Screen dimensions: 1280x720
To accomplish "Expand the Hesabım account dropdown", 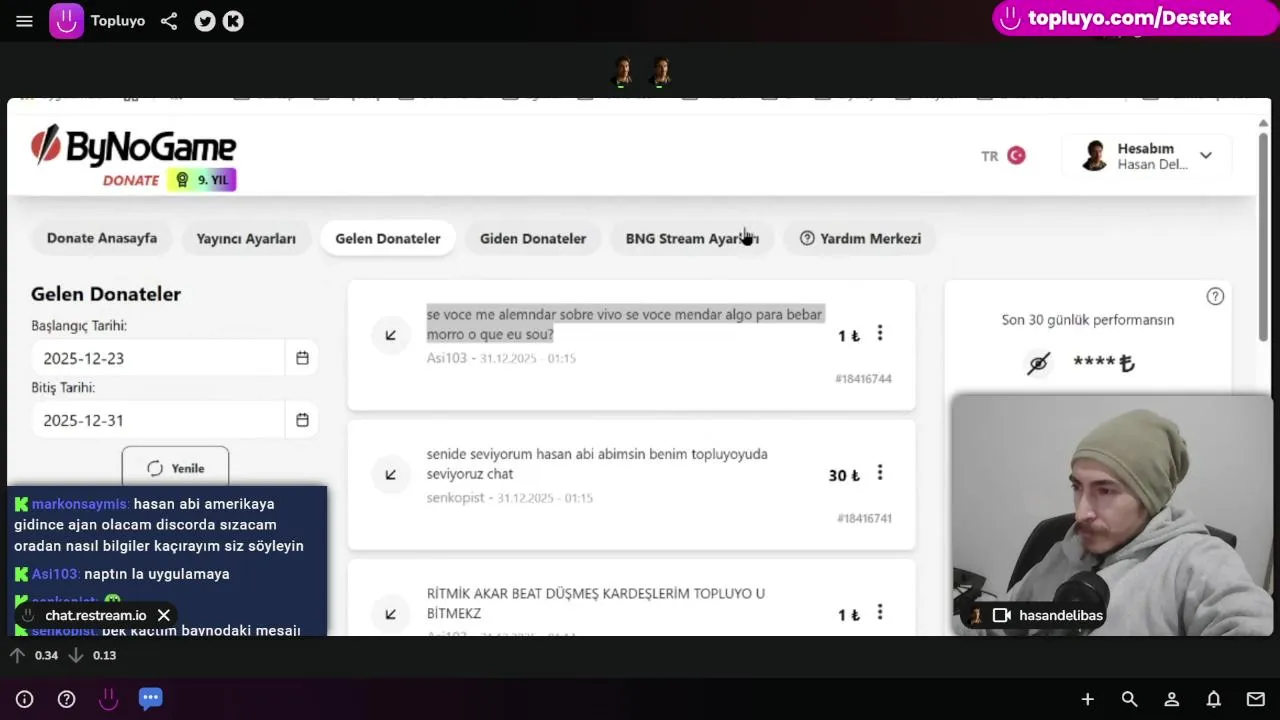I will tap(1205, 156).
